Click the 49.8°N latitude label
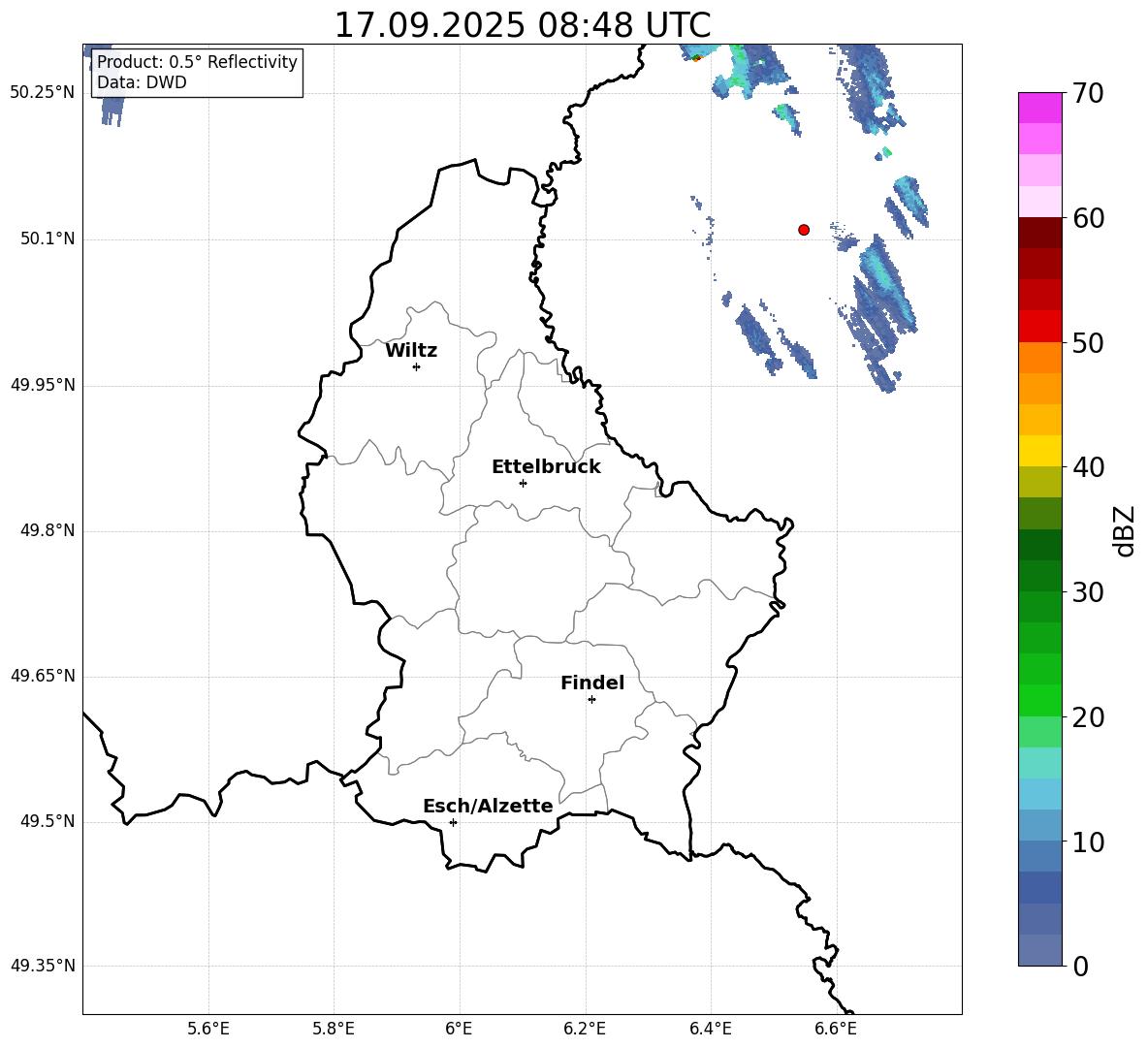1148x1048 pixels. (48, 530)
